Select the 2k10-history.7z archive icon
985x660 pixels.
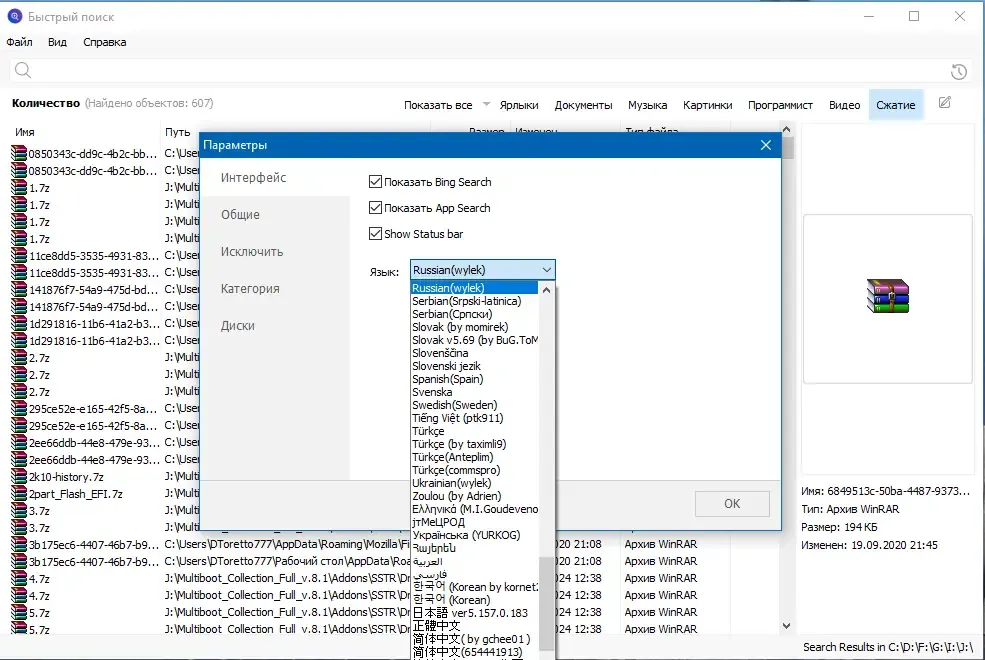point(19,477)
